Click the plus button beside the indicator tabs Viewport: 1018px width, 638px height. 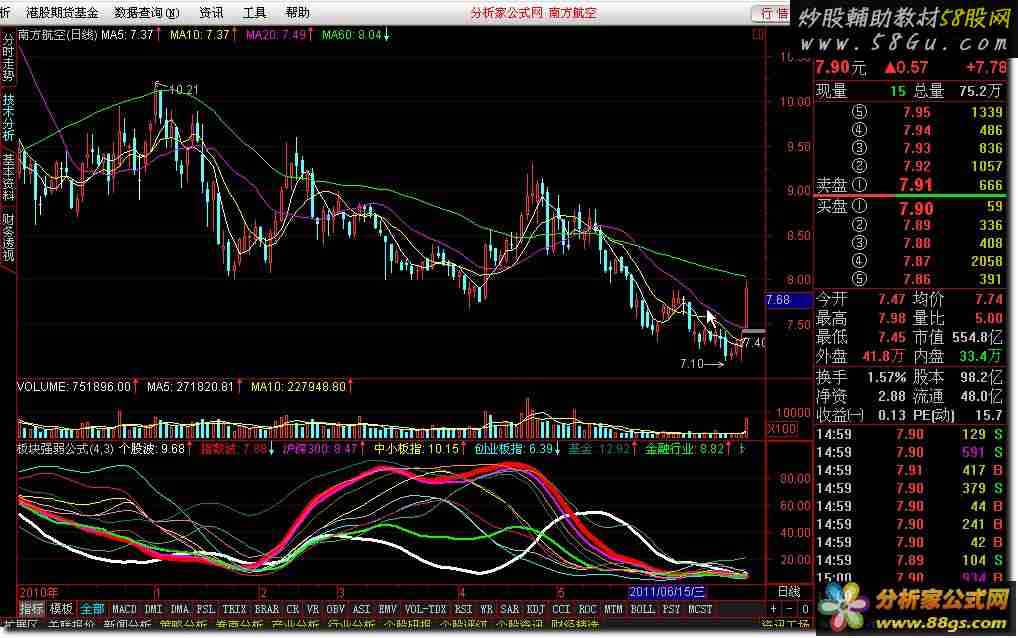pos(773,609)
